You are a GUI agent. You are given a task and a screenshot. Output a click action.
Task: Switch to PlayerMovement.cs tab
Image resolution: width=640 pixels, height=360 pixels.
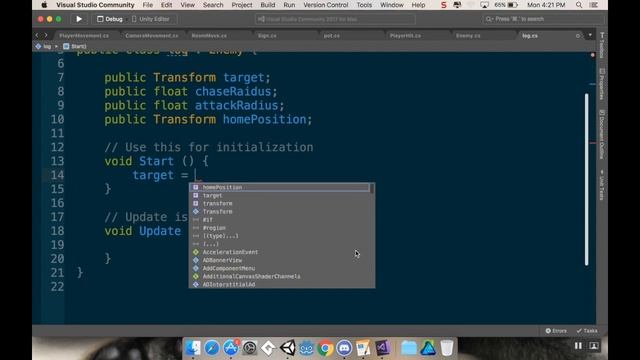point(84,36)
